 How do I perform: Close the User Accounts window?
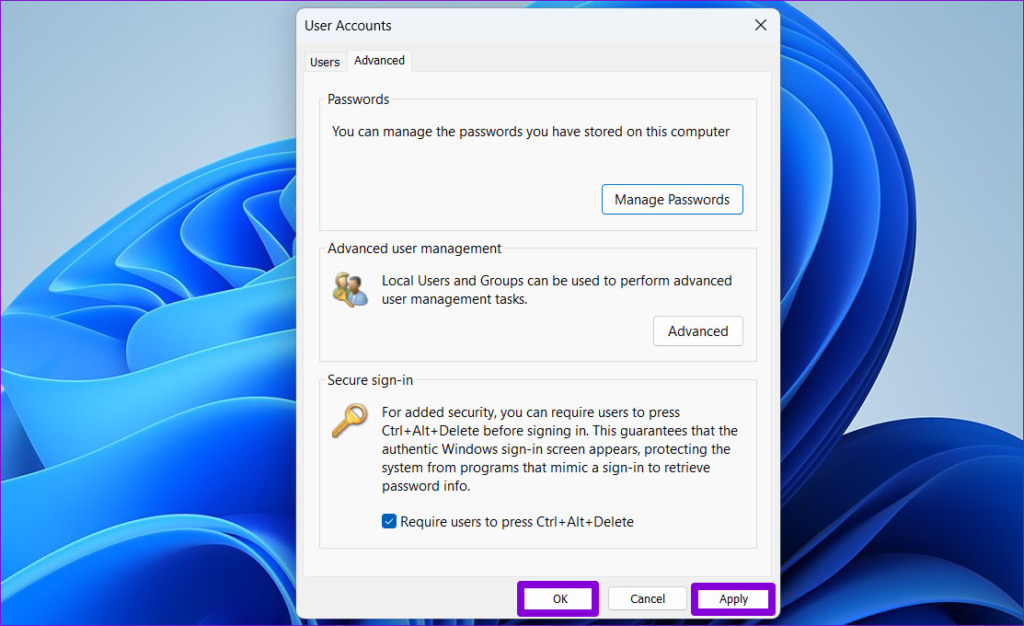[x=760, y=25]
